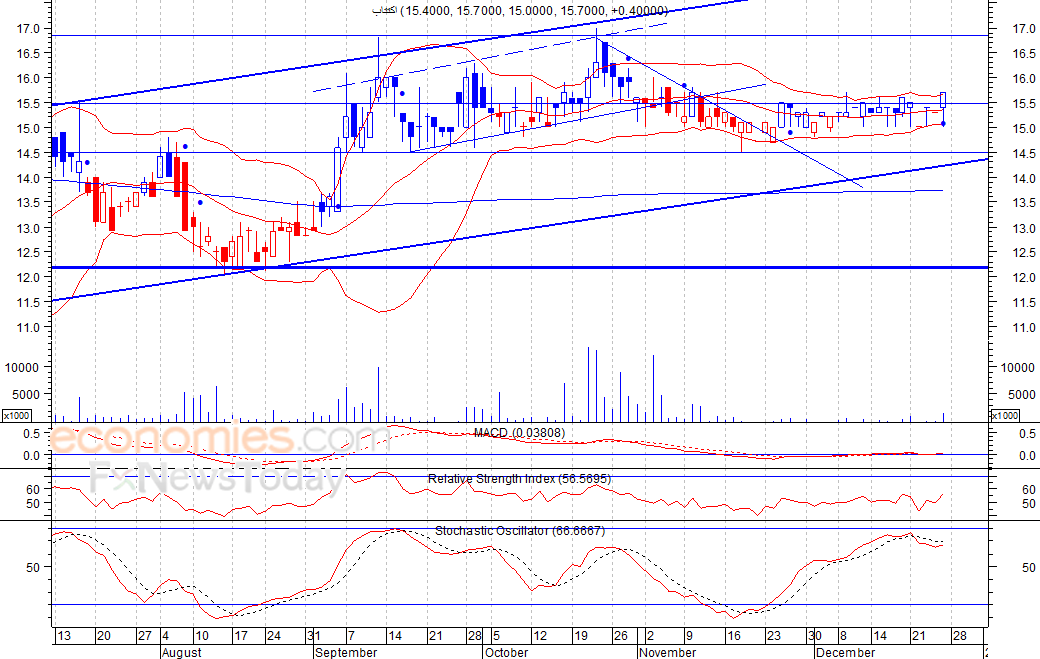1040x659 pixels.
Task: Click the 5000 volume label on right axis
Action: (x=1021, y=394)
